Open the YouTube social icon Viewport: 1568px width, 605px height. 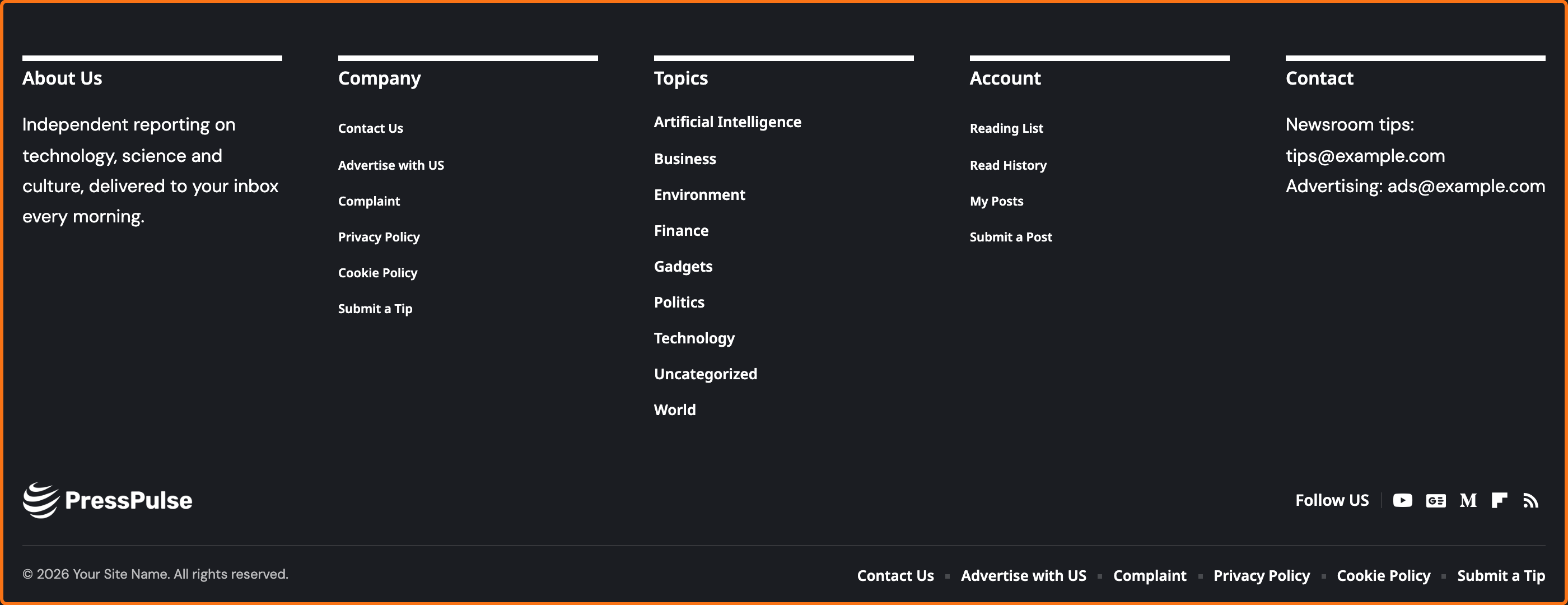coord(1402,500)
